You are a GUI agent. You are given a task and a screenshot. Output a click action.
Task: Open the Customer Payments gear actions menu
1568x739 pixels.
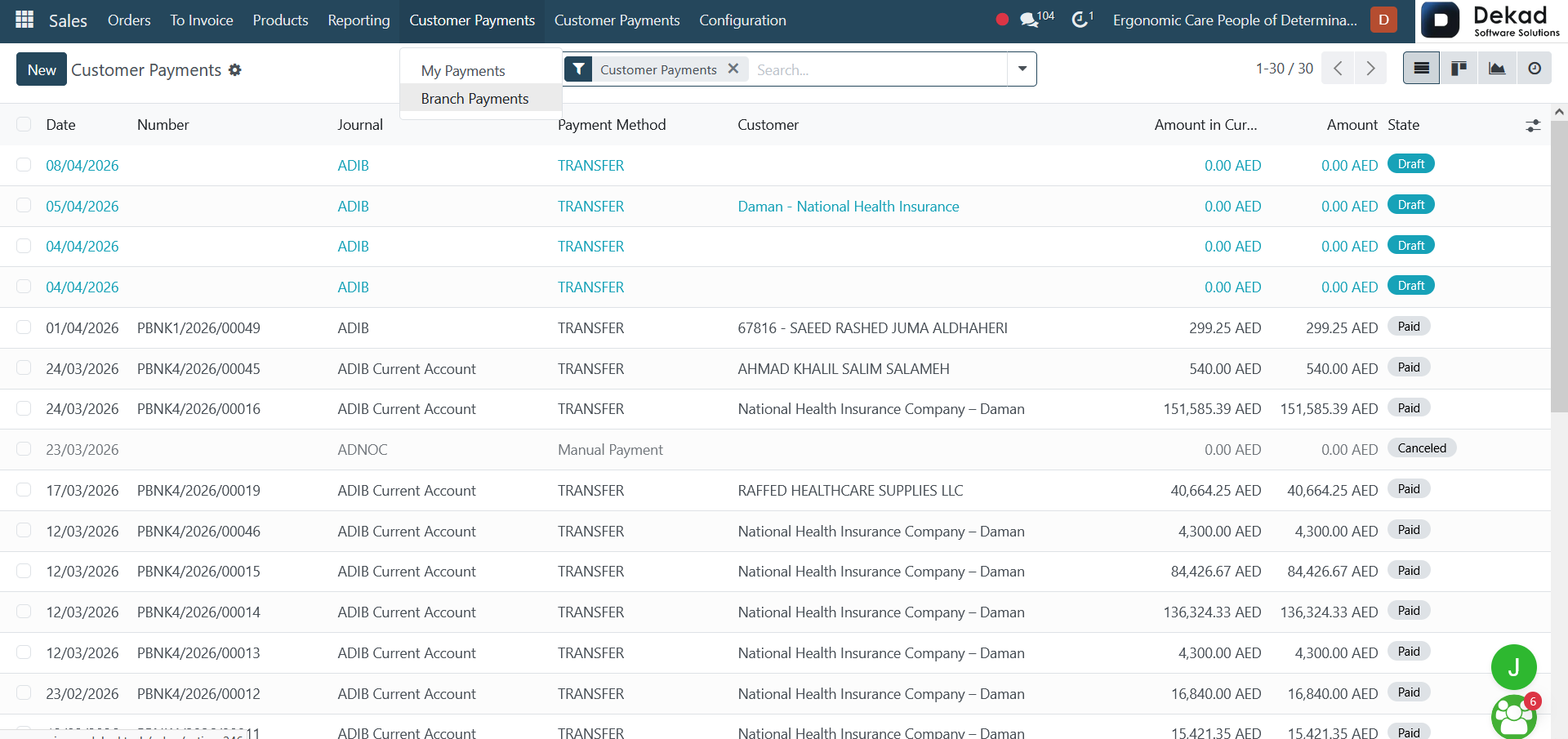point(235,70)
